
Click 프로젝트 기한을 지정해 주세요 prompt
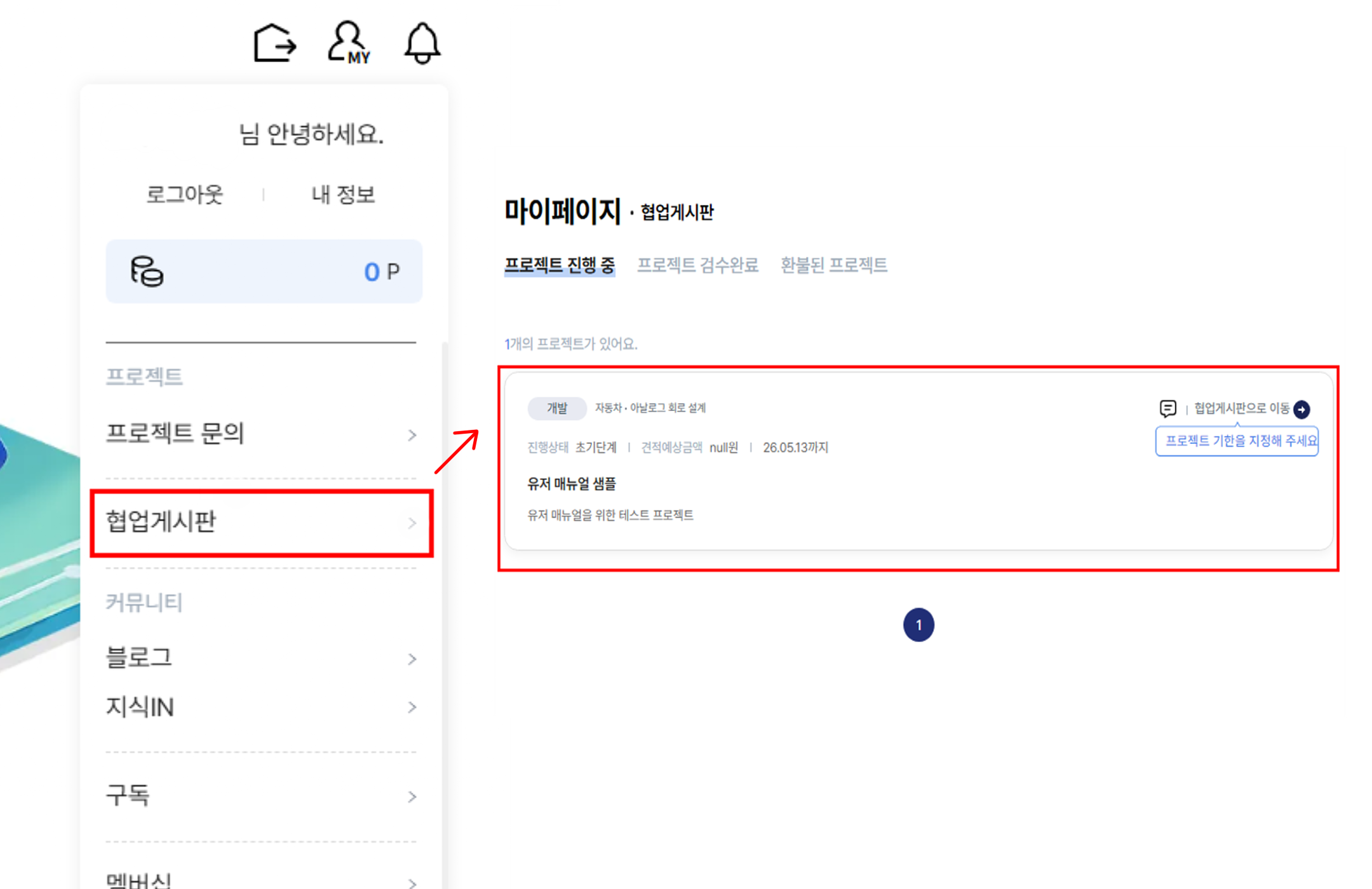point(1236,441)
